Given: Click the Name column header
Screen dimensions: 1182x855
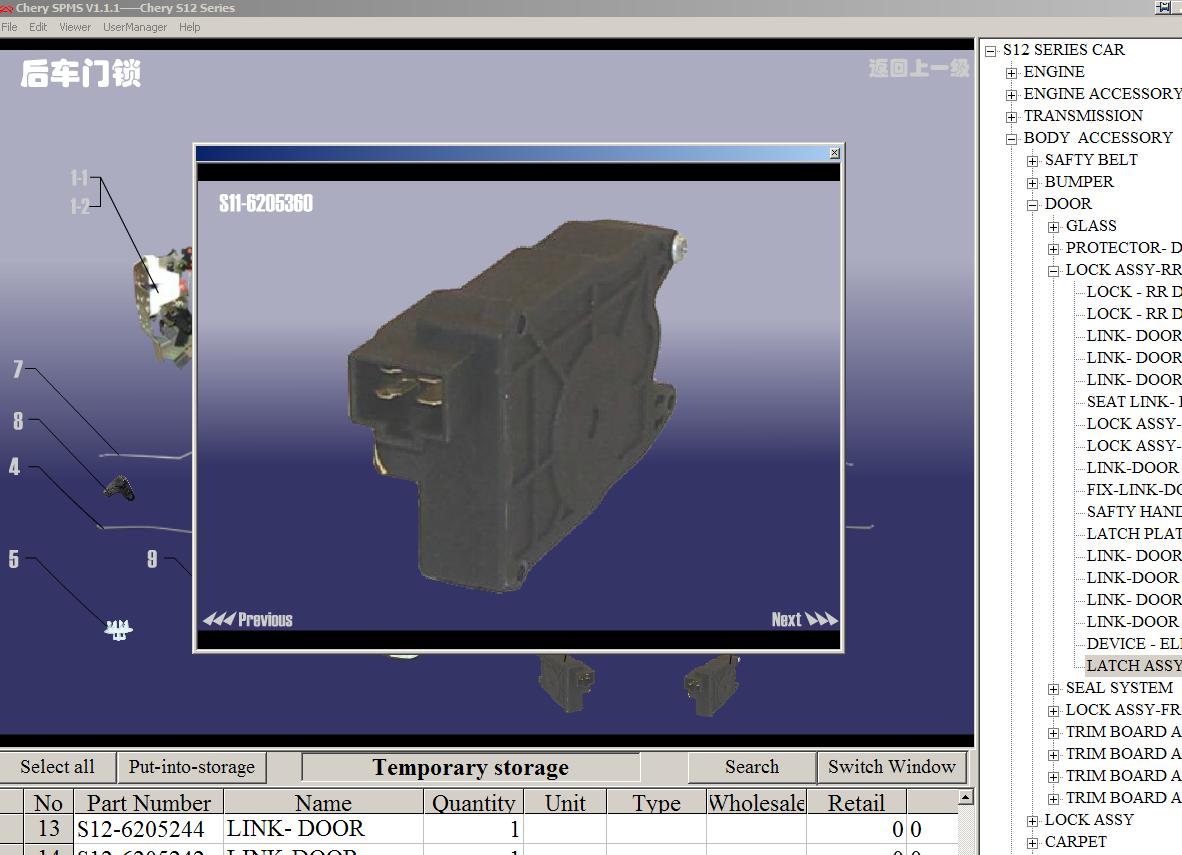Looking at the screenshot, I should click(x=323, y=803).
